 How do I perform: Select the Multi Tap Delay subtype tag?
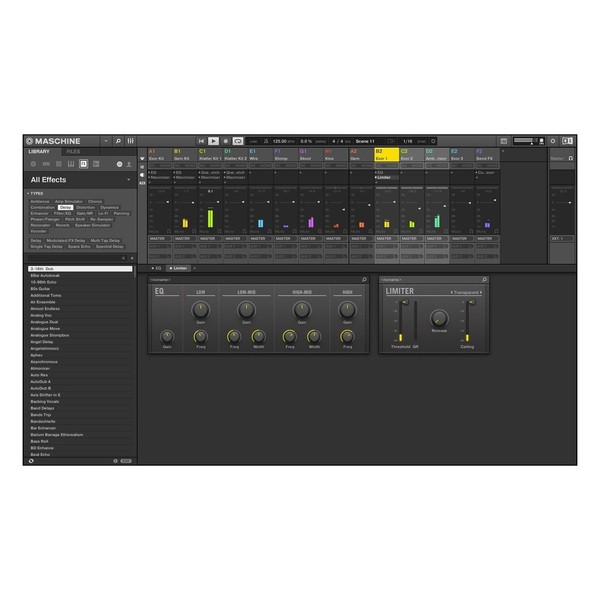coord(105,241)
